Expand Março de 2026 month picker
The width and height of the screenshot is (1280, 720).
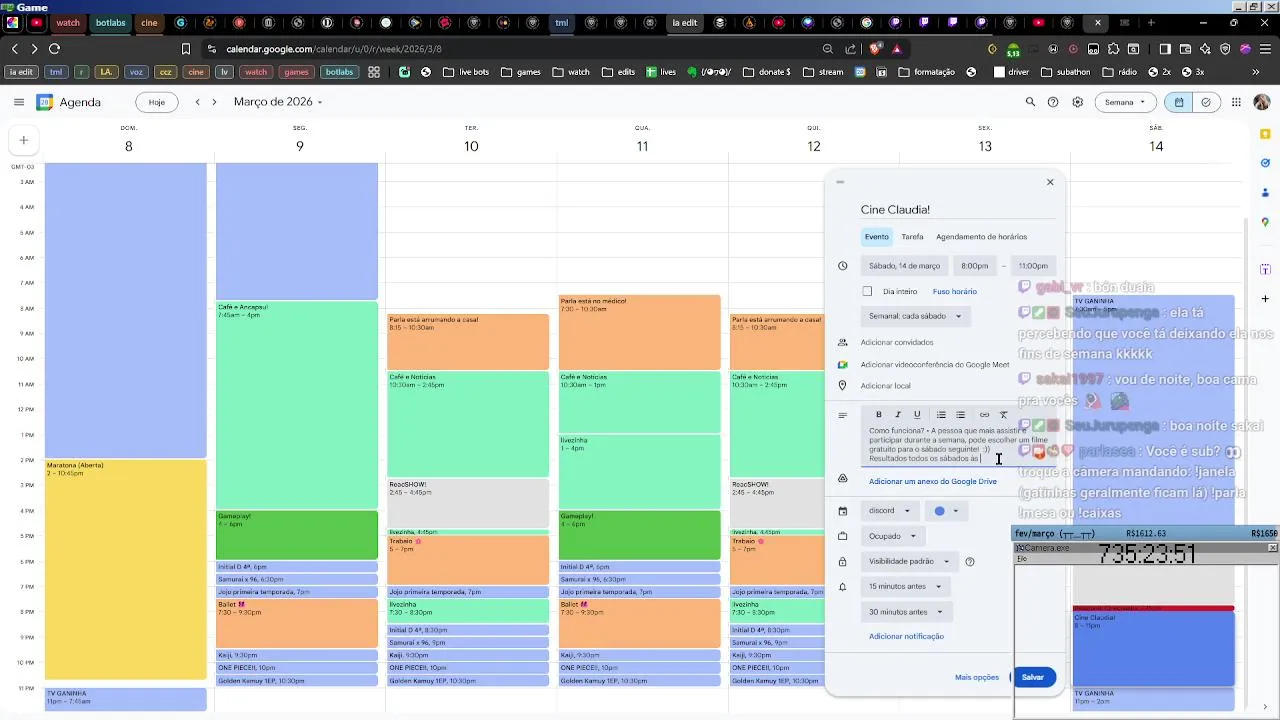[x=278, y=102]
